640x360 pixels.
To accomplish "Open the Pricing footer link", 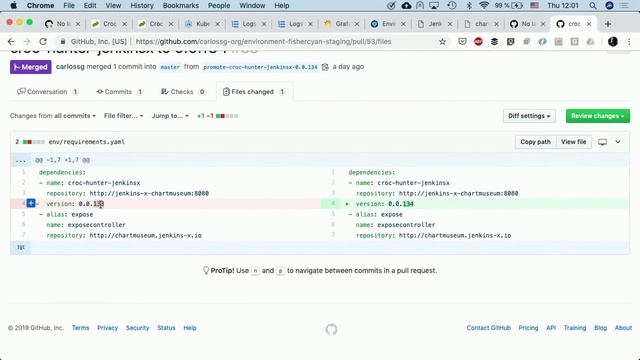I will point(528,328).
